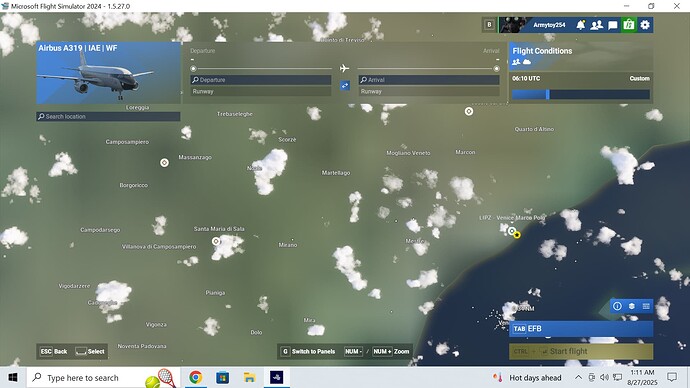Viewport: 690px width, 388px height.
Task: Click the Arrival airport search field
Action: [x=429, y=80]
